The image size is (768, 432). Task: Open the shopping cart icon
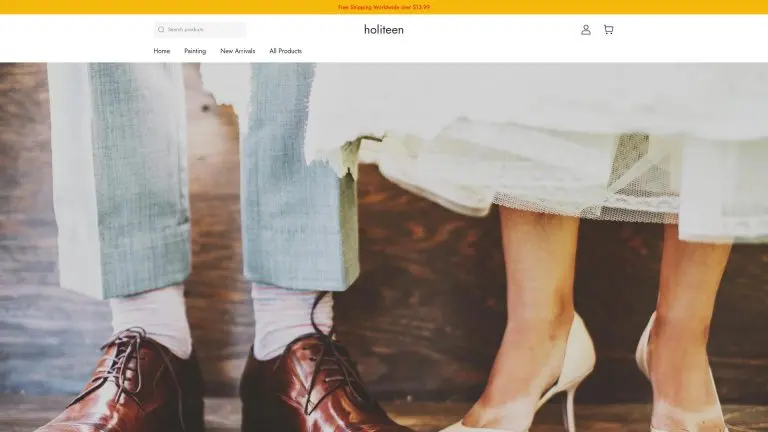[608, 30]
